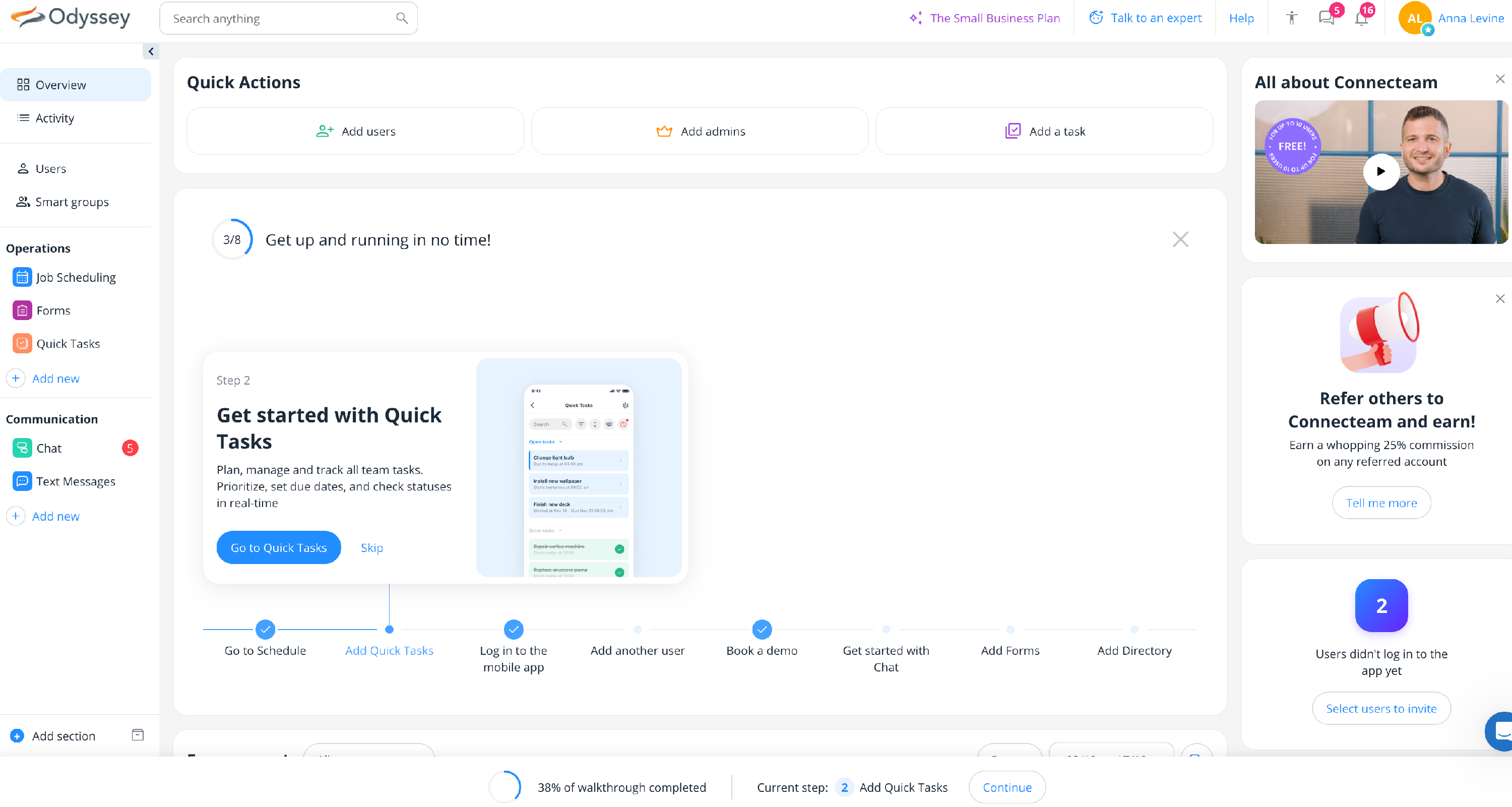Go to Smart groups in sidebar
The image size is (1512, 807).
(72, 202)
